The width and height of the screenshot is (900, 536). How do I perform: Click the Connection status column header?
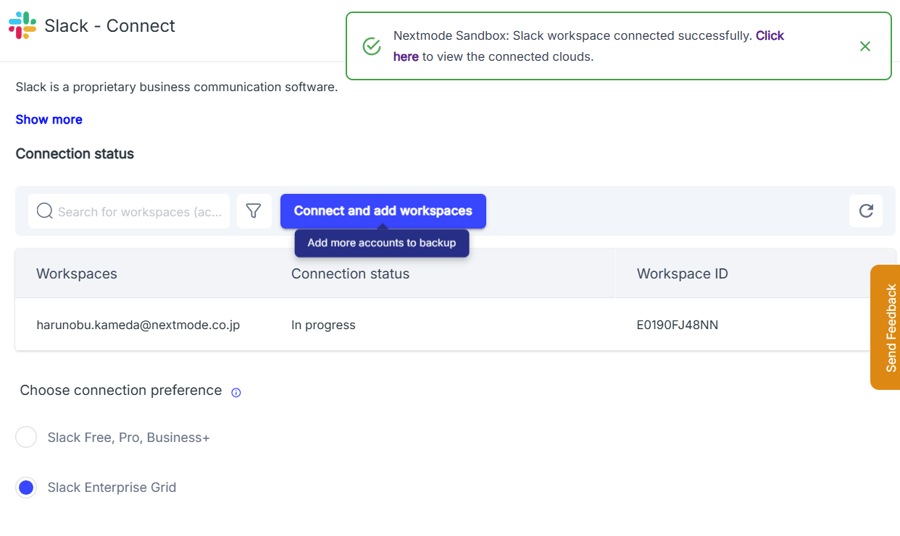(x=350, y=274)
